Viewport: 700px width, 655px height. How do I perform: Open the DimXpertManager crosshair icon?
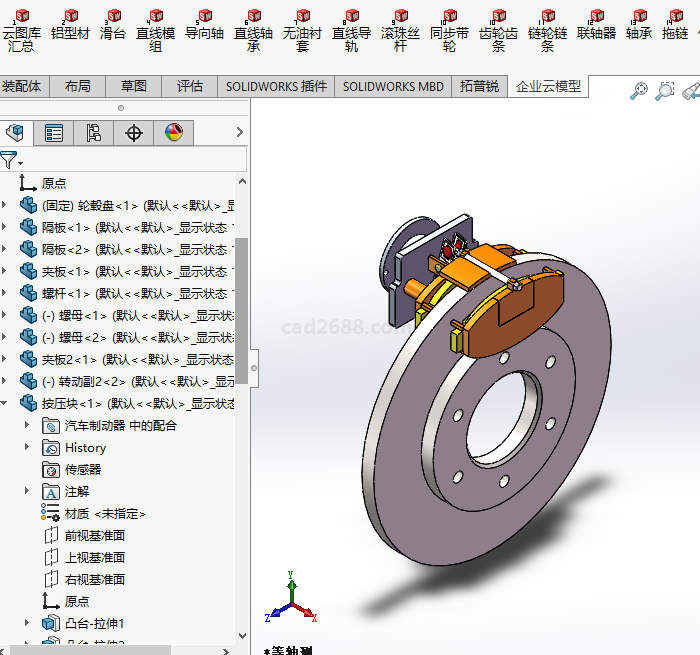134,133
